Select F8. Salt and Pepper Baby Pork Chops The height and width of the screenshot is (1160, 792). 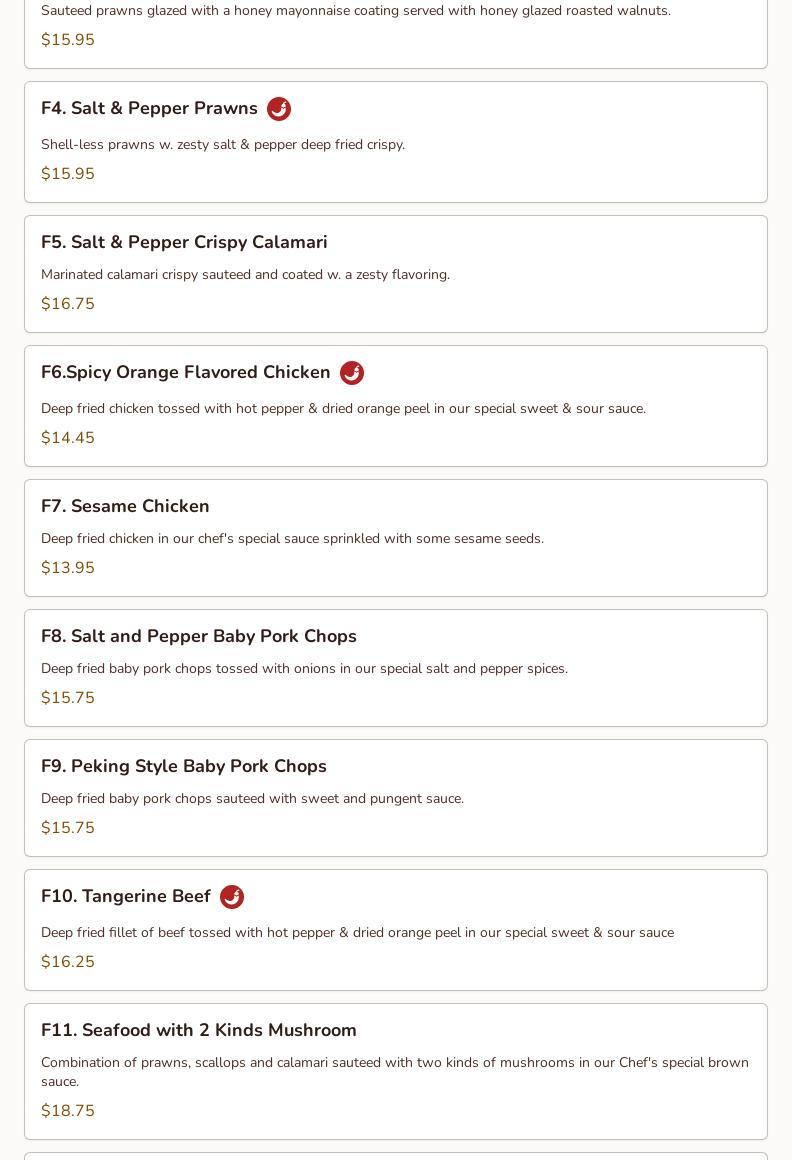click(x=199, y=636)
